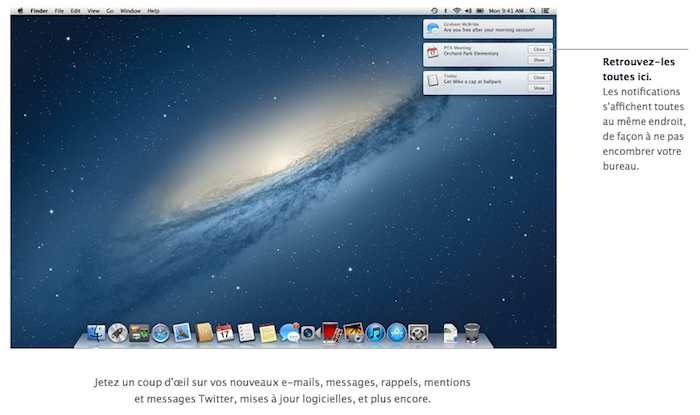
Task: Open the Apple menu
Action: (x=20, y=10)
